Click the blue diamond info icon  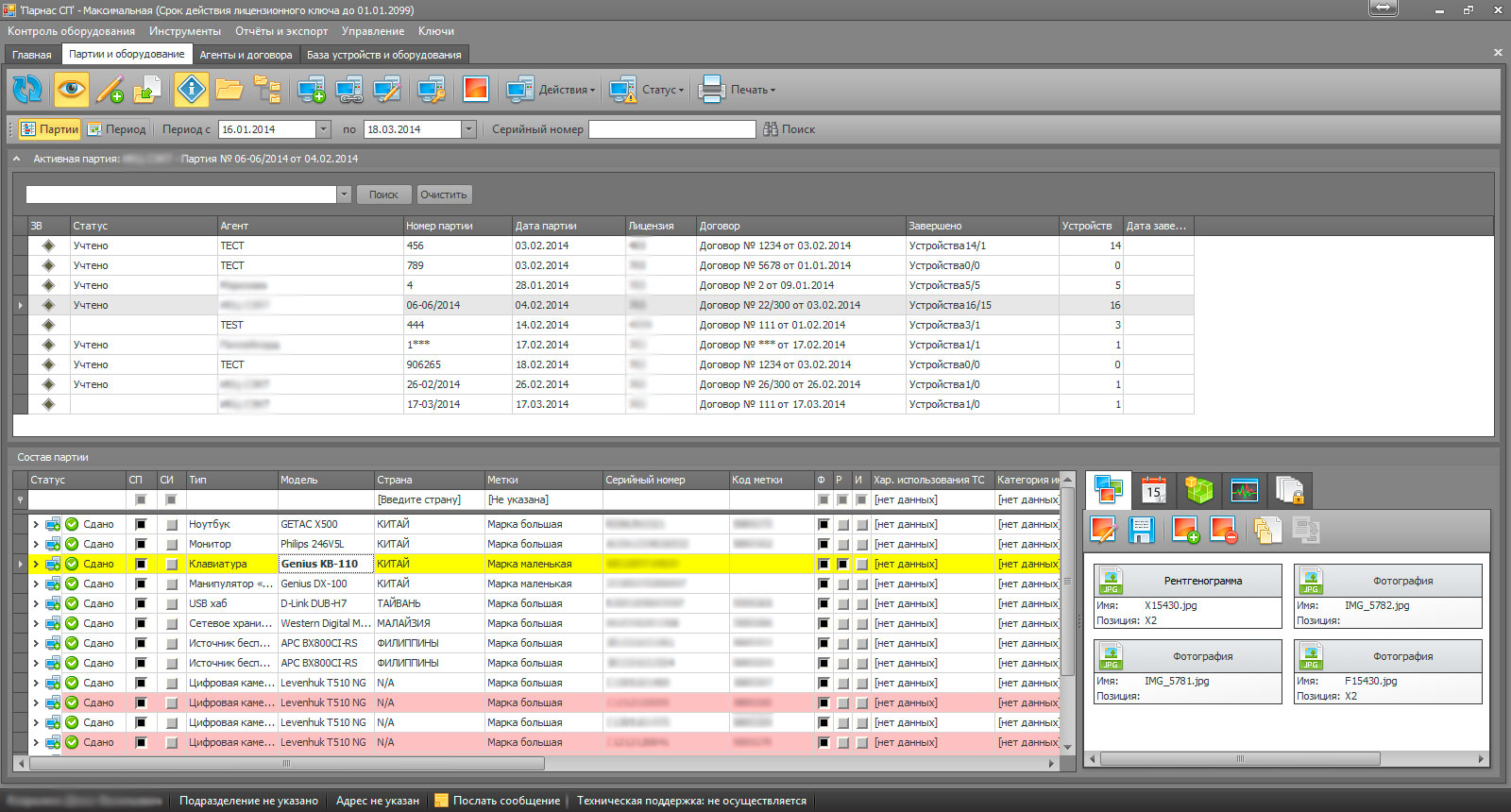coord(192,90)
